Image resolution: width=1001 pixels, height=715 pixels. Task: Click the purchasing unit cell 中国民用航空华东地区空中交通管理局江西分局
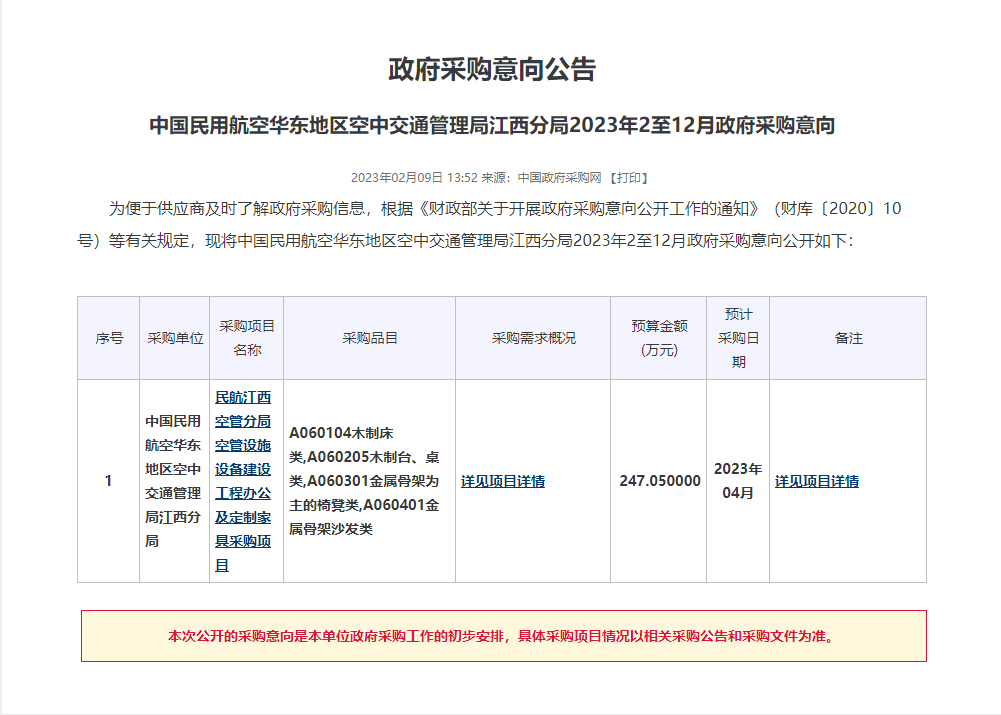pos(174,481)
